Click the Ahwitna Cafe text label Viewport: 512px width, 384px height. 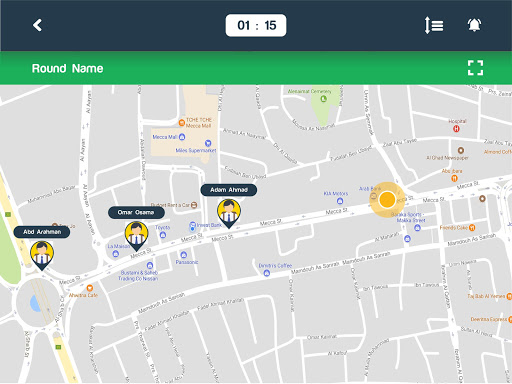[x=83, y=295]
